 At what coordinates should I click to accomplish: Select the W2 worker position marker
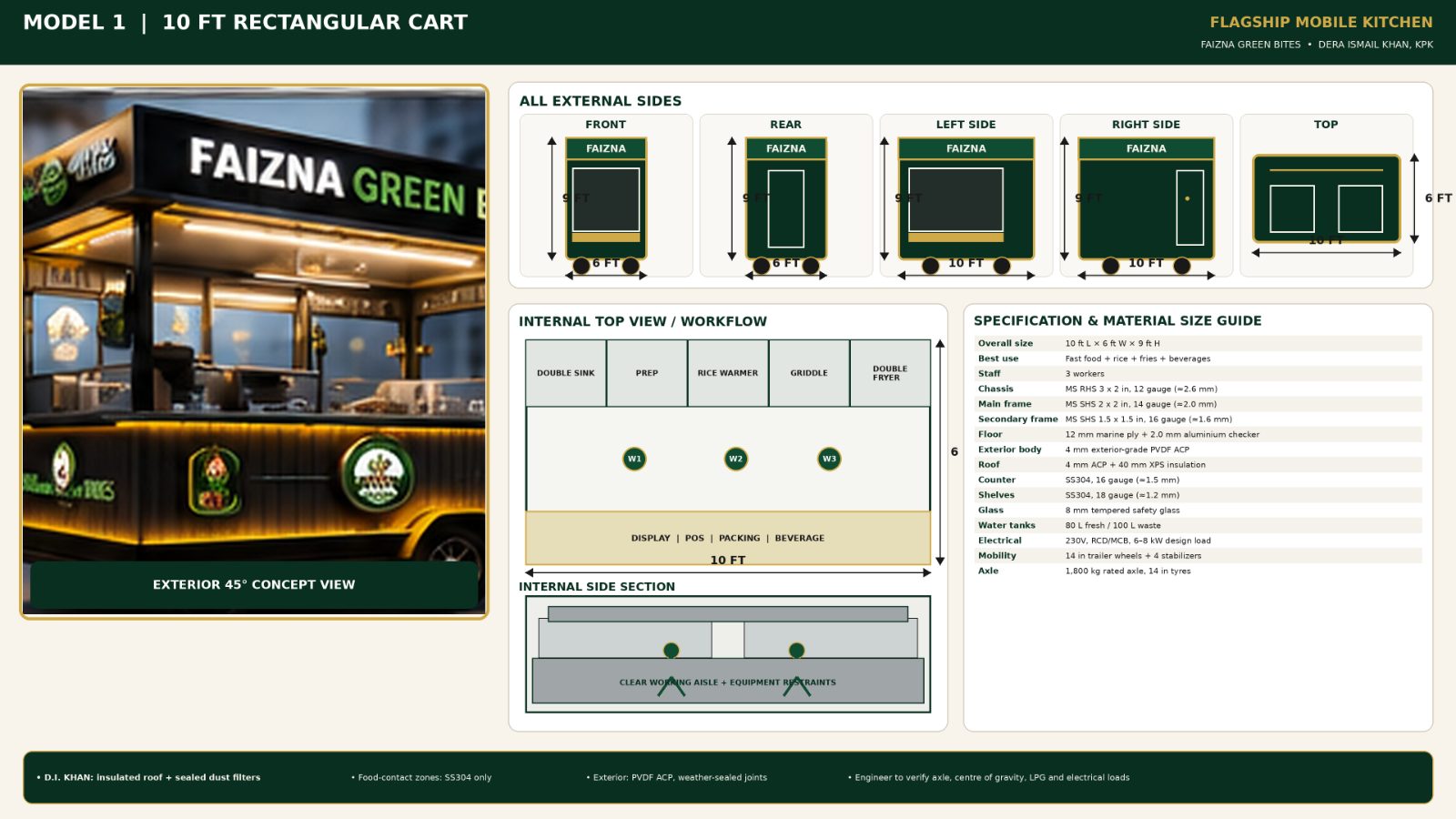(x=735, y=459)
